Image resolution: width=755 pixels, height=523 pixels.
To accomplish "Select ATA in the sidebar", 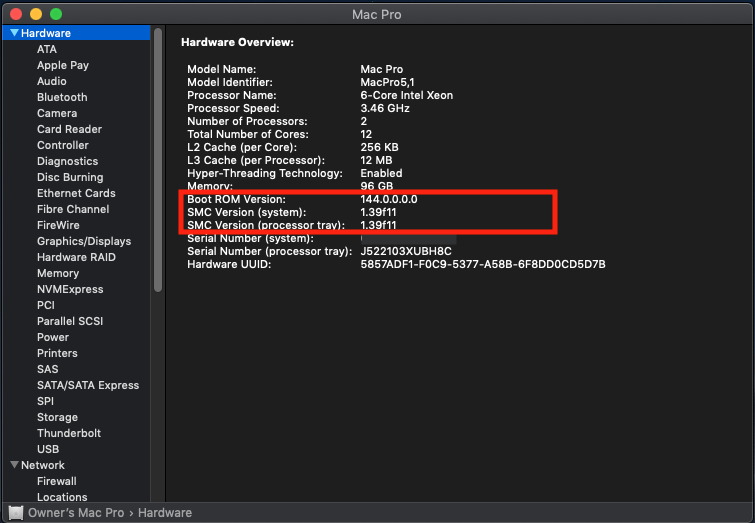I will coord(47,49).
